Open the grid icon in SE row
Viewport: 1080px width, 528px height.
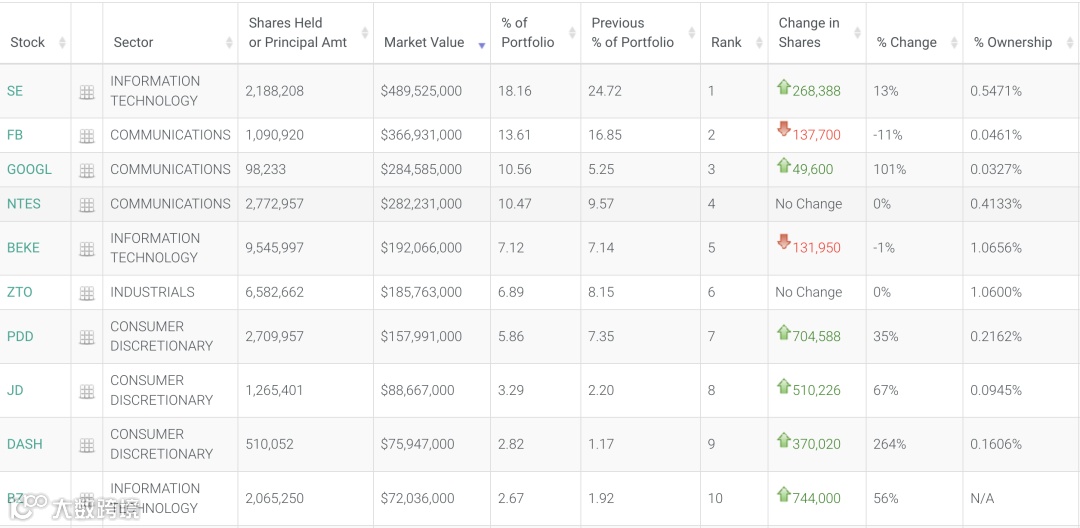tap(87, 92)
